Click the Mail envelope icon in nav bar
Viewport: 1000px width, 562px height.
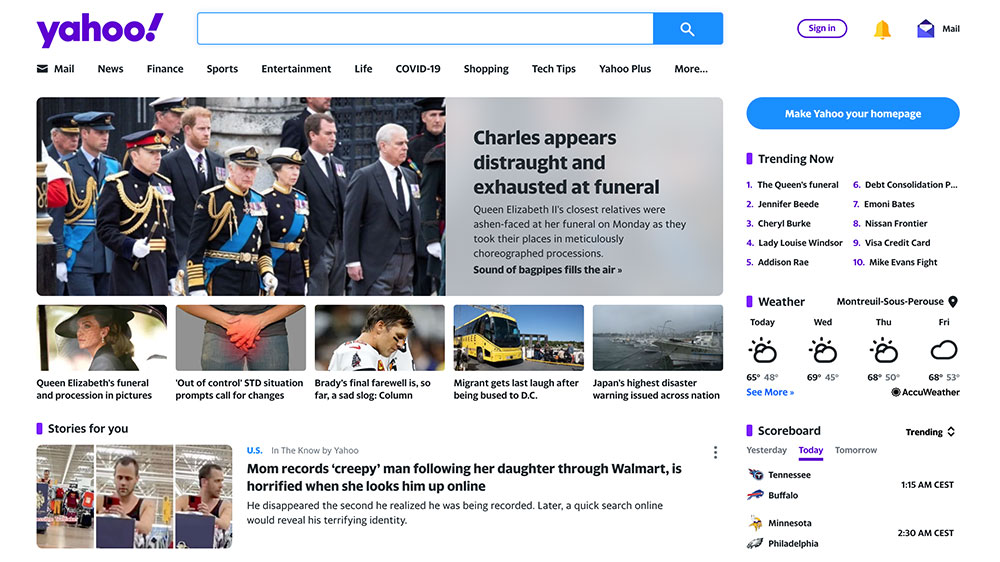pos(42,68)
